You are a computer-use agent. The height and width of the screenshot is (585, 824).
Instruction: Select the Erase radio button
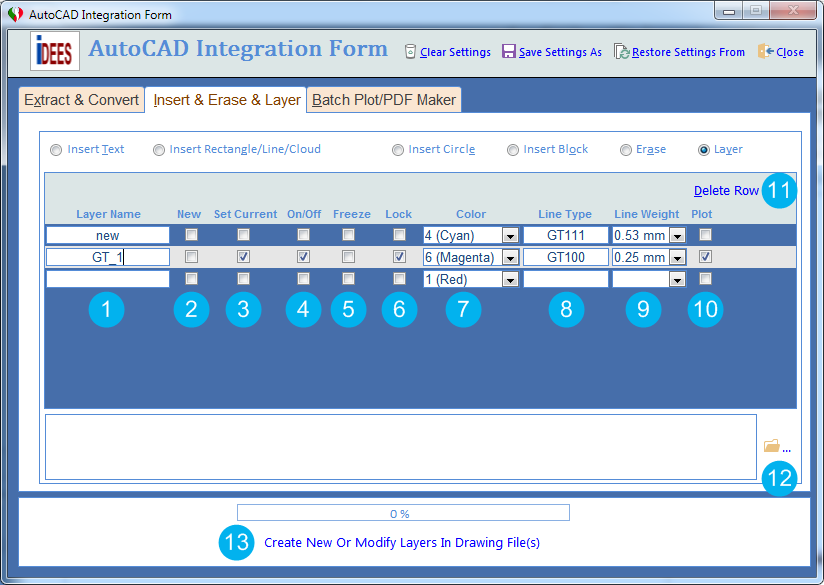[625, 150]
